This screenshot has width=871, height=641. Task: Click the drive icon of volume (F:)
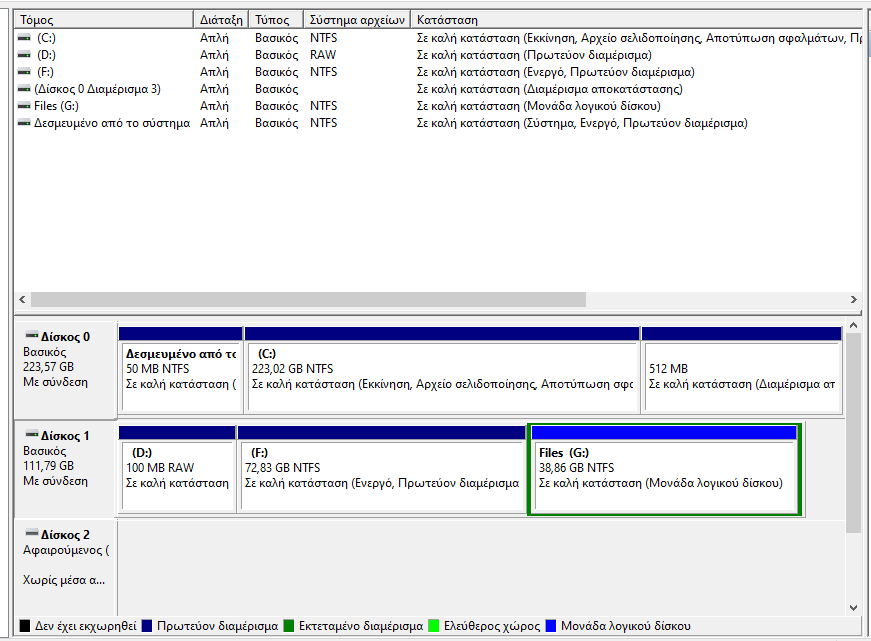[24, 72]
